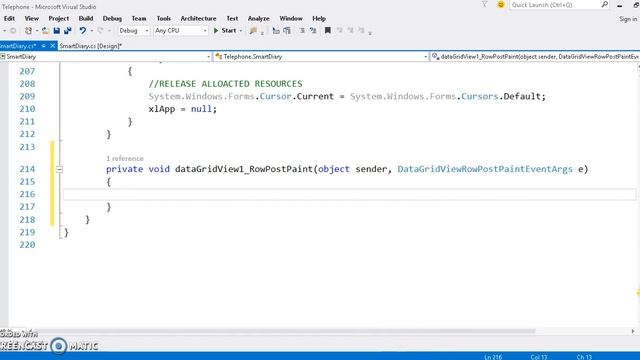Open the Window menu

click(291, 18)
